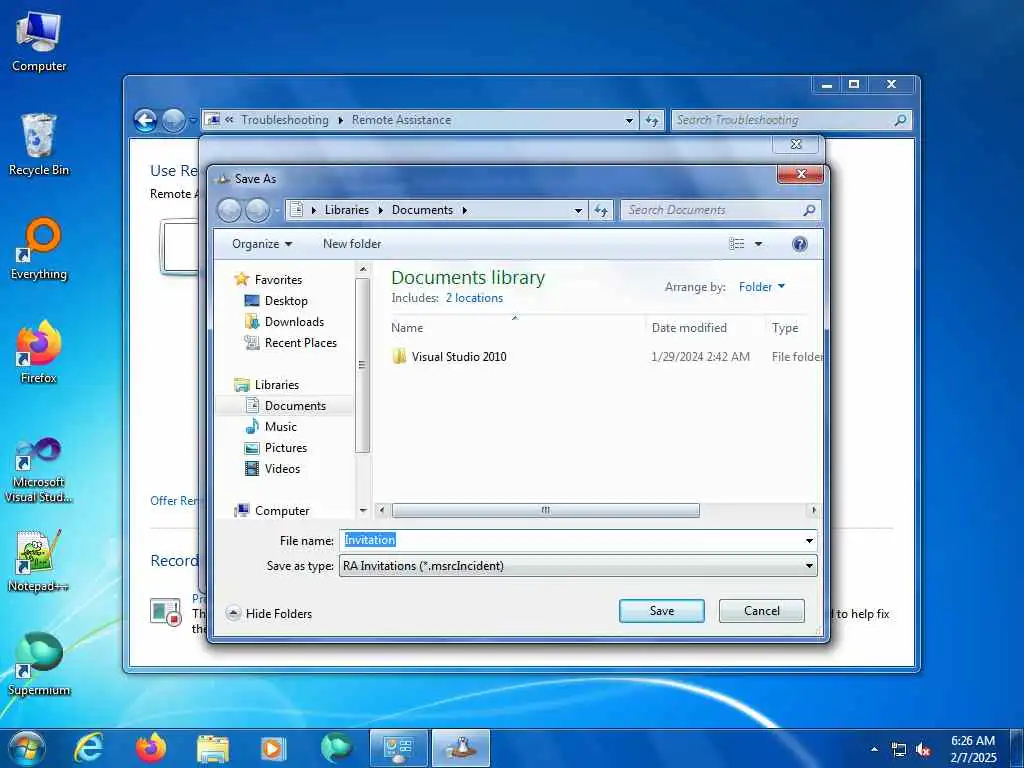
Task: Open the Arrange by Folder dropdown
Action: [x=761, y=287]
